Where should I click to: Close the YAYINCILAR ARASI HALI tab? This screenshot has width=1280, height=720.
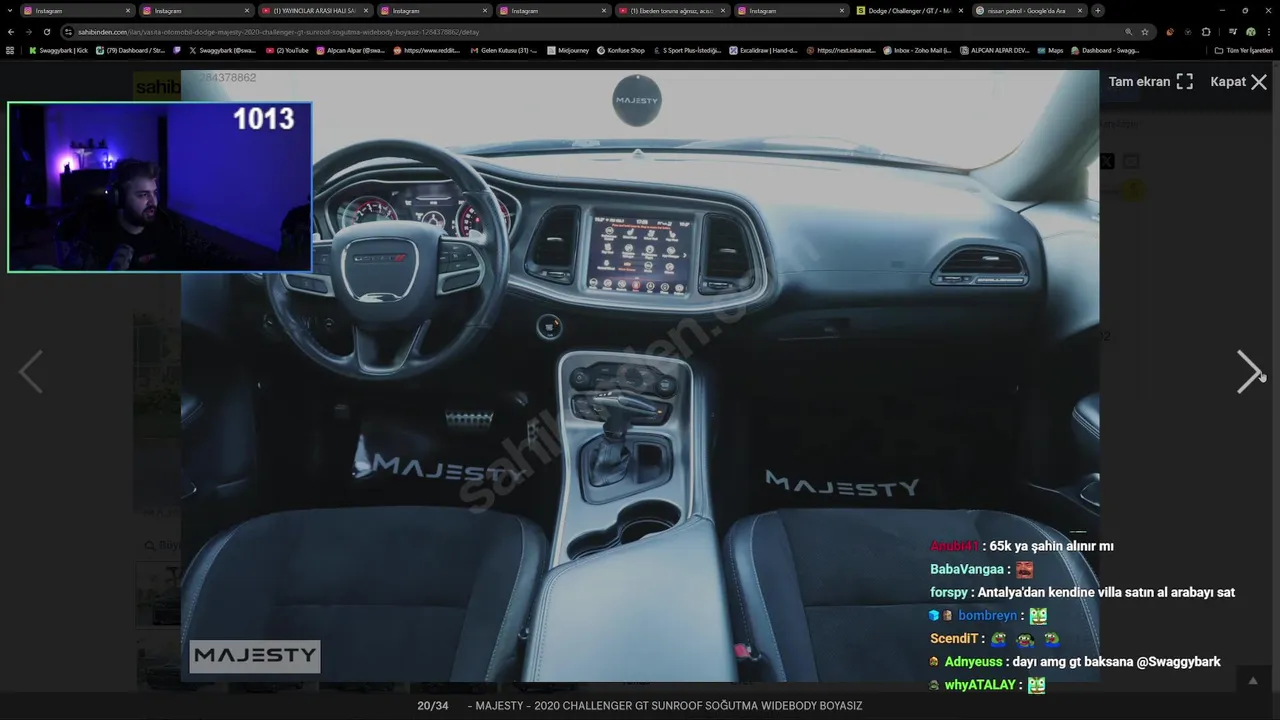tap(366, 11)
